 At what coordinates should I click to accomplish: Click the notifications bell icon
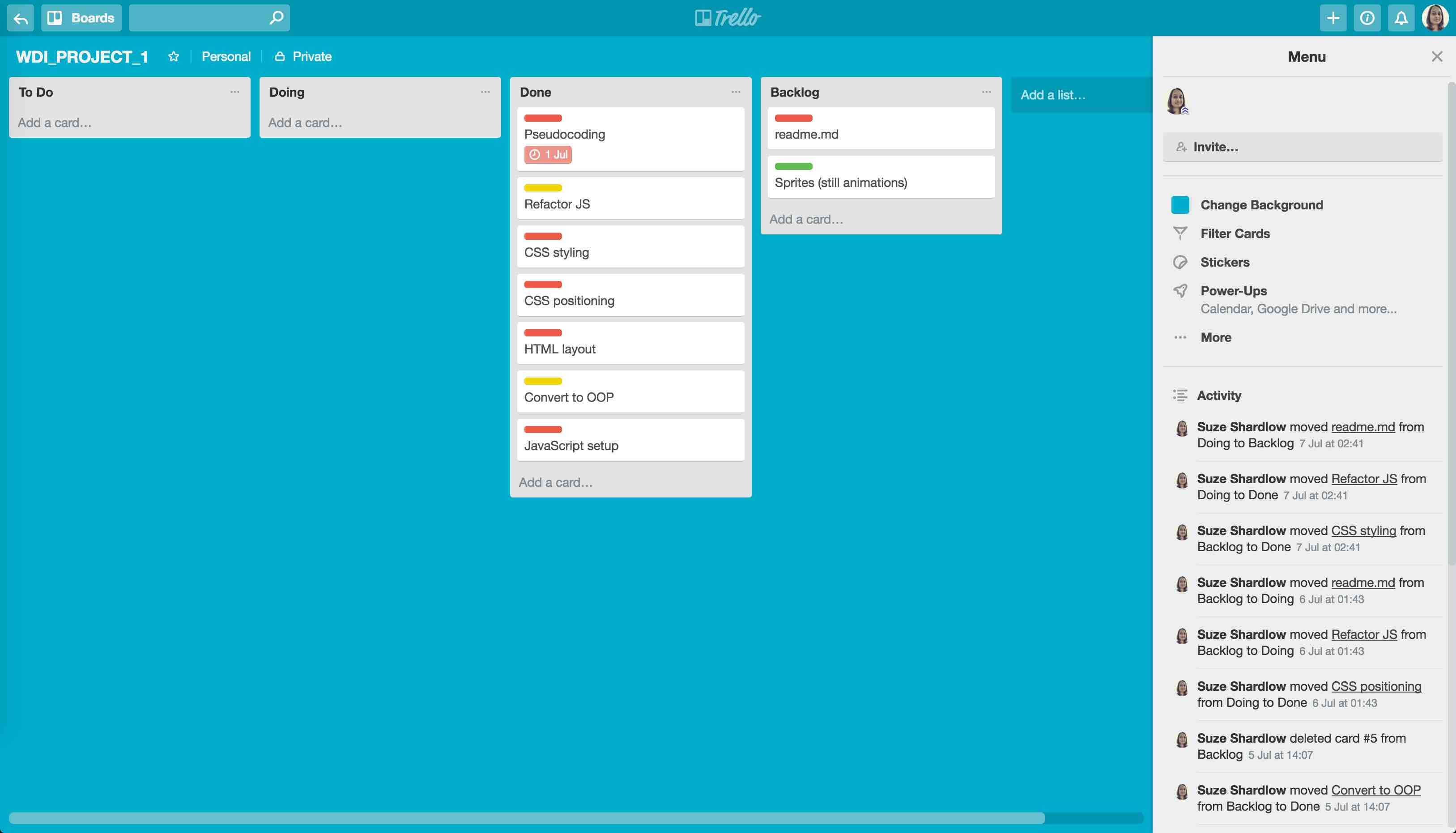click(1400, 18)
